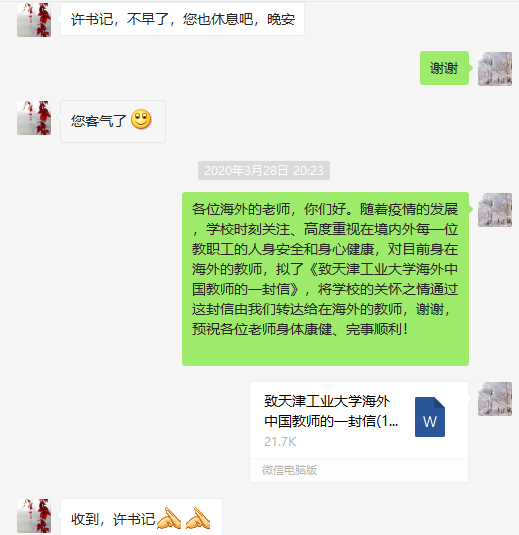The image size is (519, 535).
Task: Click the first clapping hands emoji
Action: click(x=169, y=518)
